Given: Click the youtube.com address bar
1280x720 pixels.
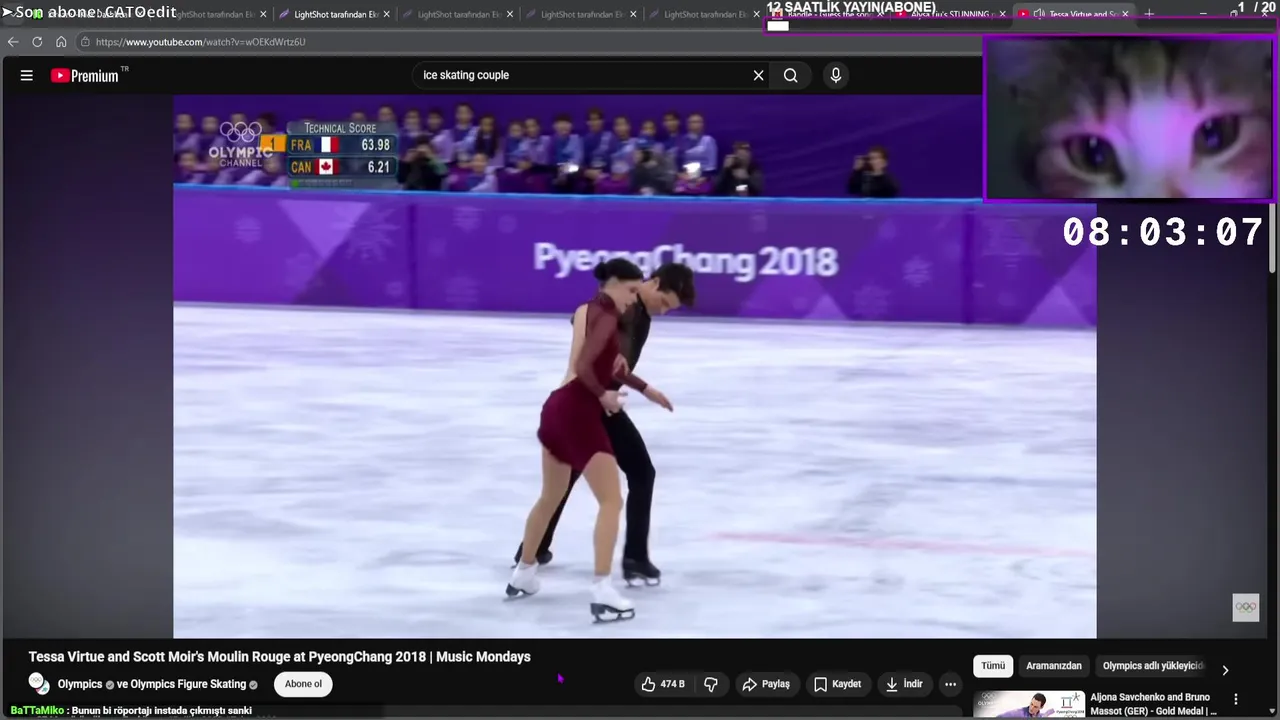Looking at the screenshot, I should 520,42.
